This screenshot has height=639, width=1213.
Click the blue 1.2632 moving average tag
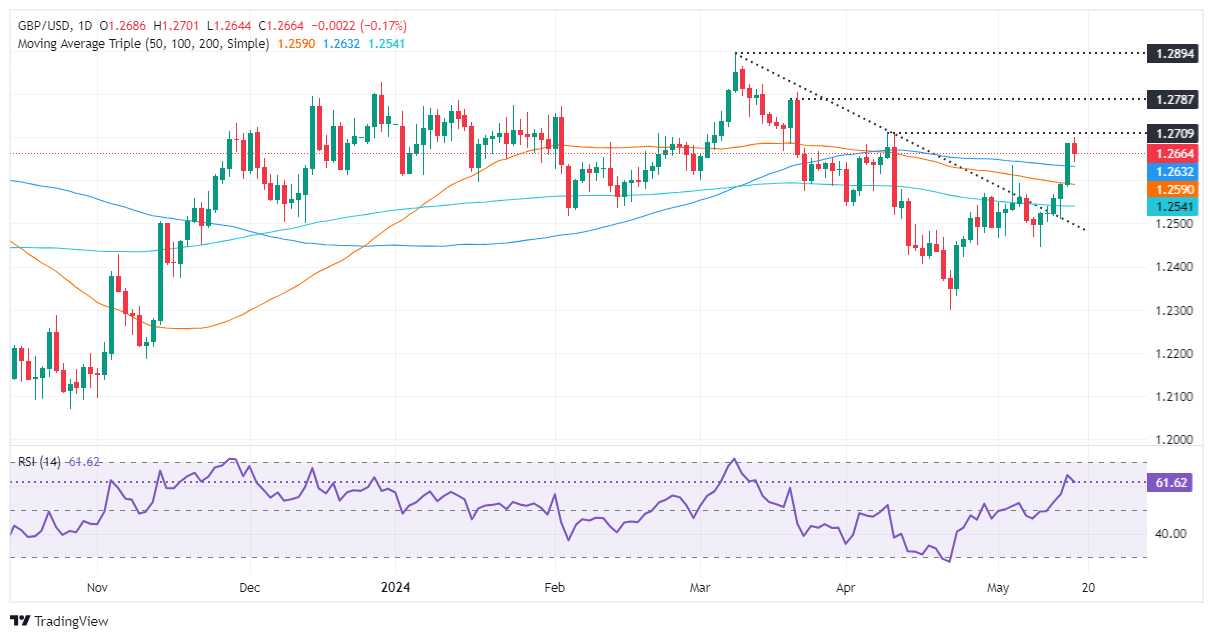pyautogui.click(x=1175, y=170)
